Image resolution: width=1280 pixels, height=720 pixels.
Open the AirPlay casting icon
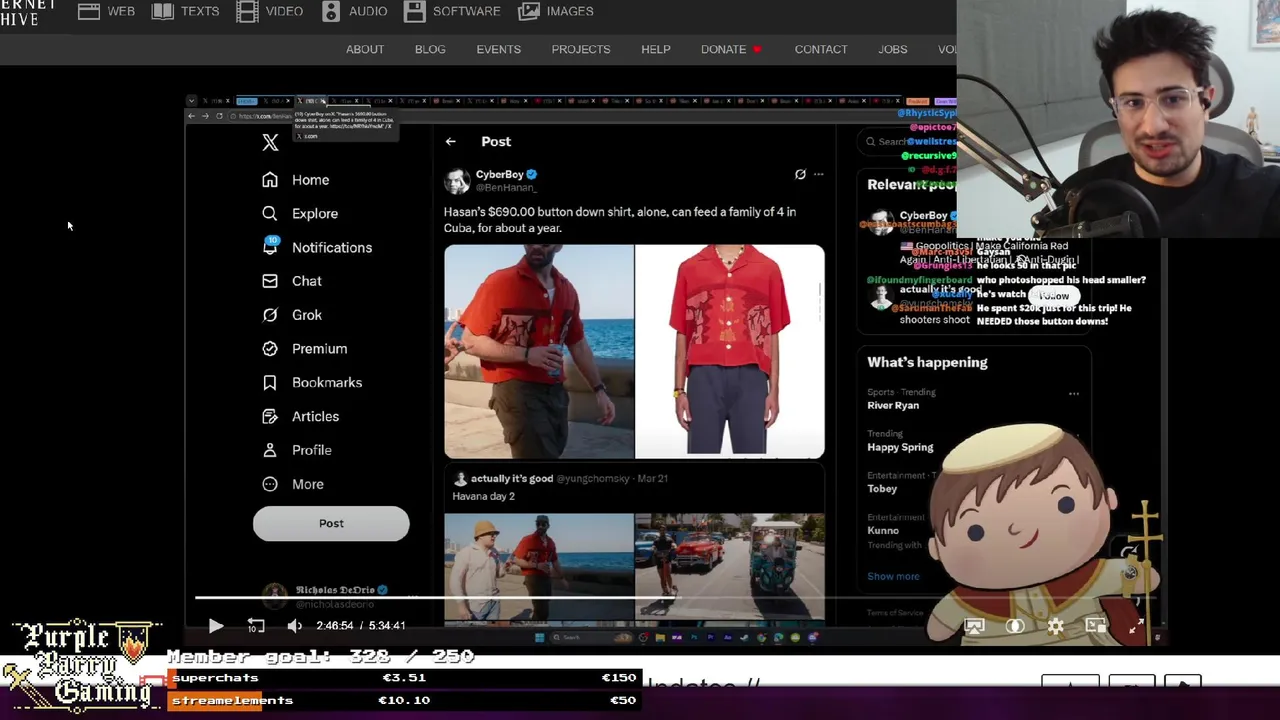[974, 626]
